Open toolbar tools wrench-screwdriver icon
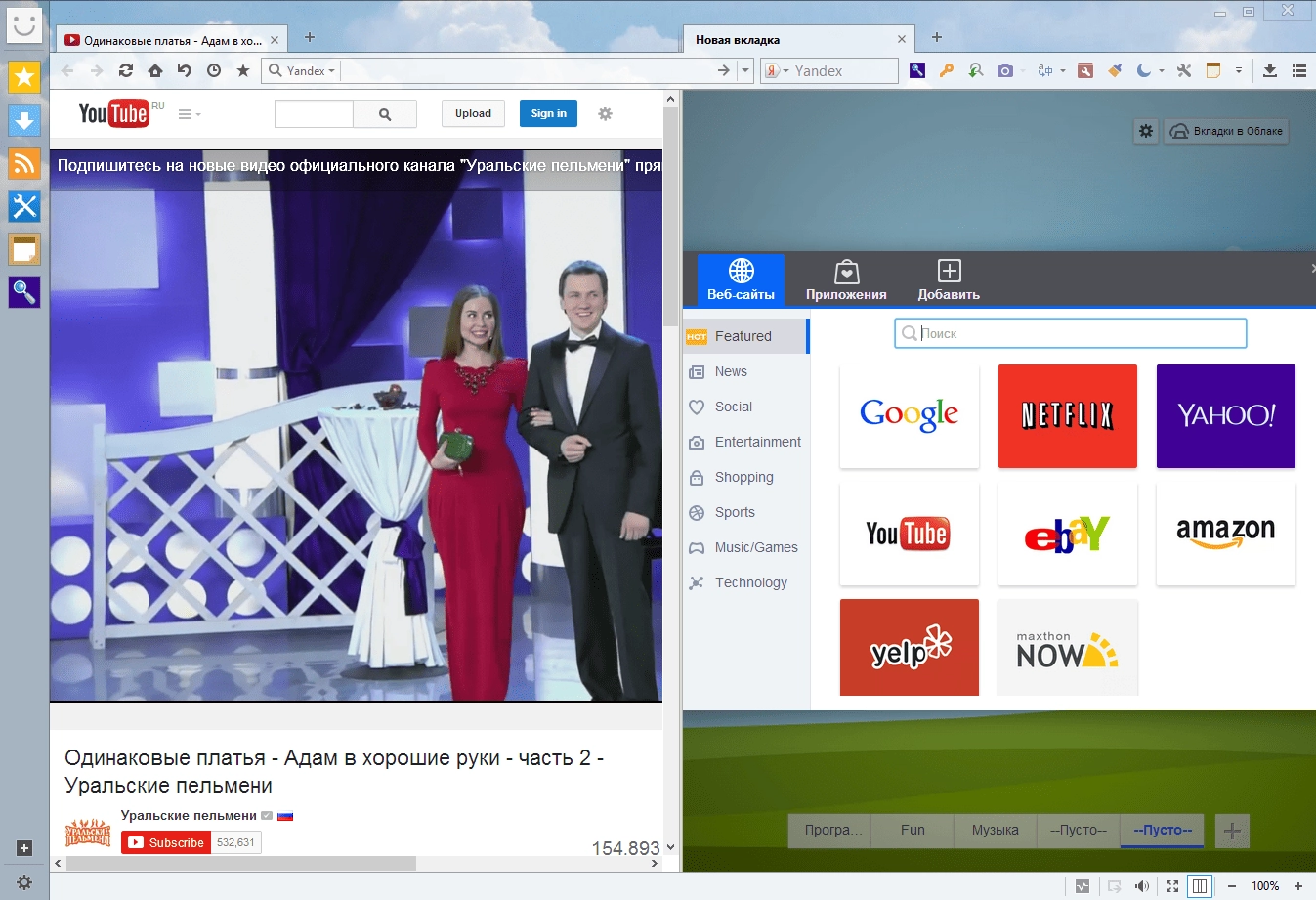The height and width of the screenshot is (900, 1316). (x=1184, y=70)
